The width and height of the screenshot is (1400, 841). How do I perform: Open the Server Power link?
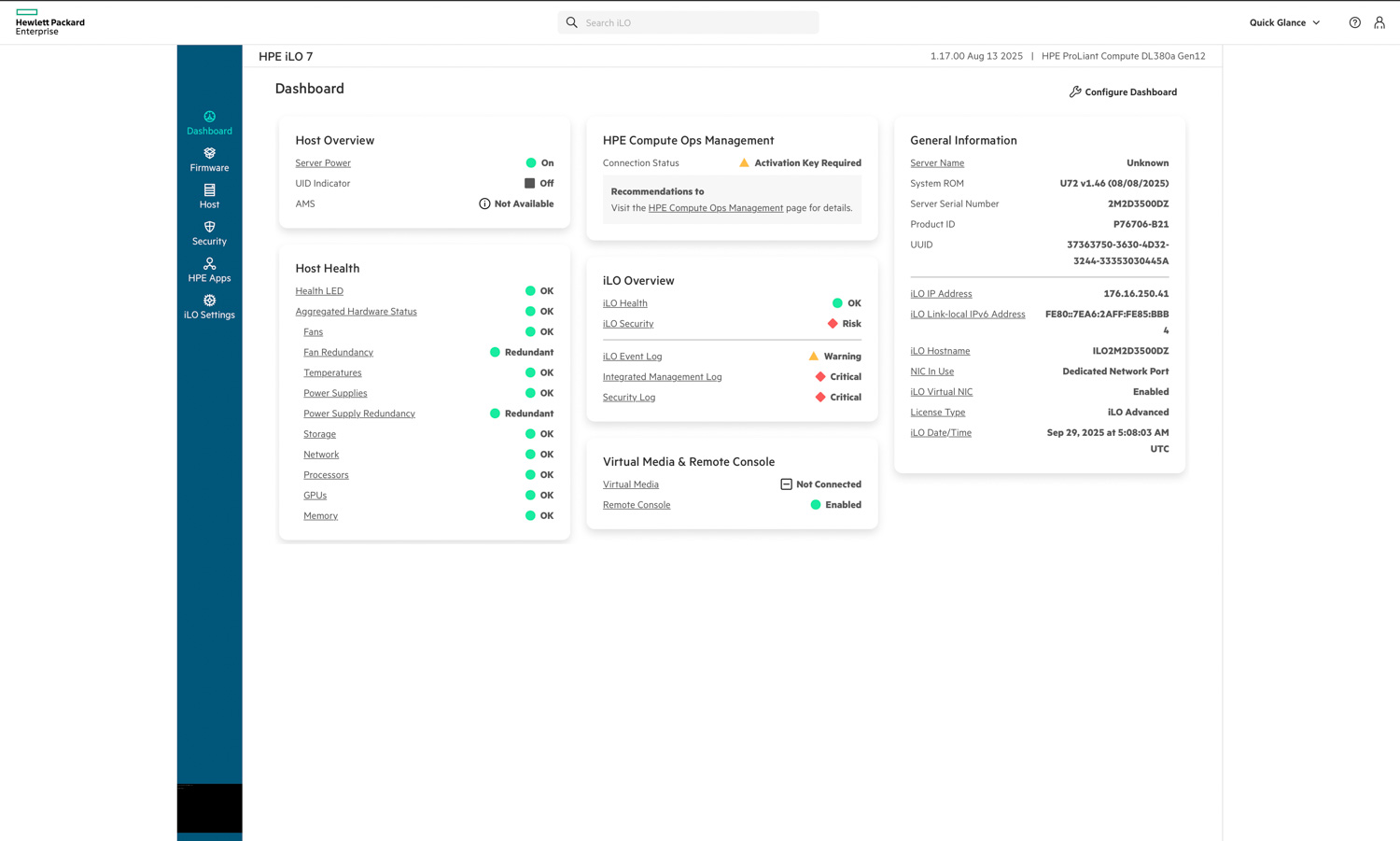click(x=323, y=163)
